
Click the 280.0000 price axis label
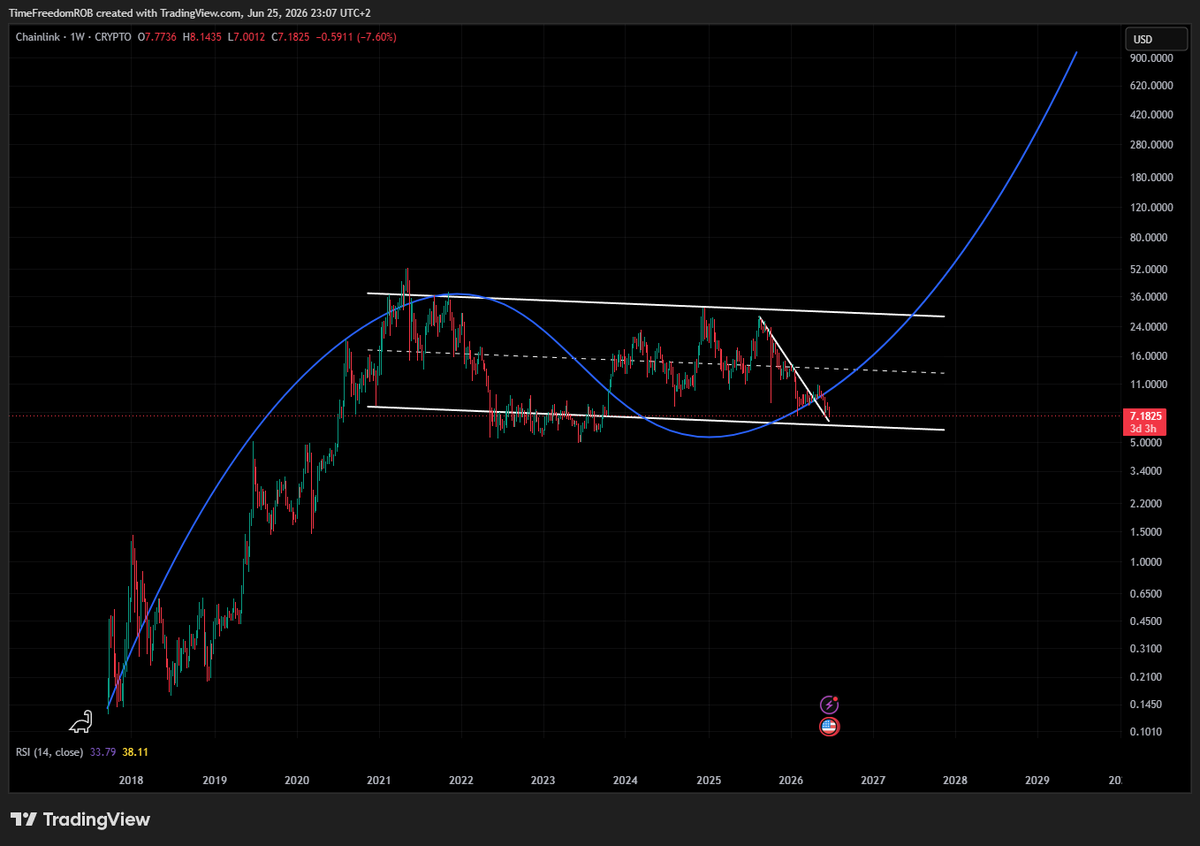pos(1153,145)
